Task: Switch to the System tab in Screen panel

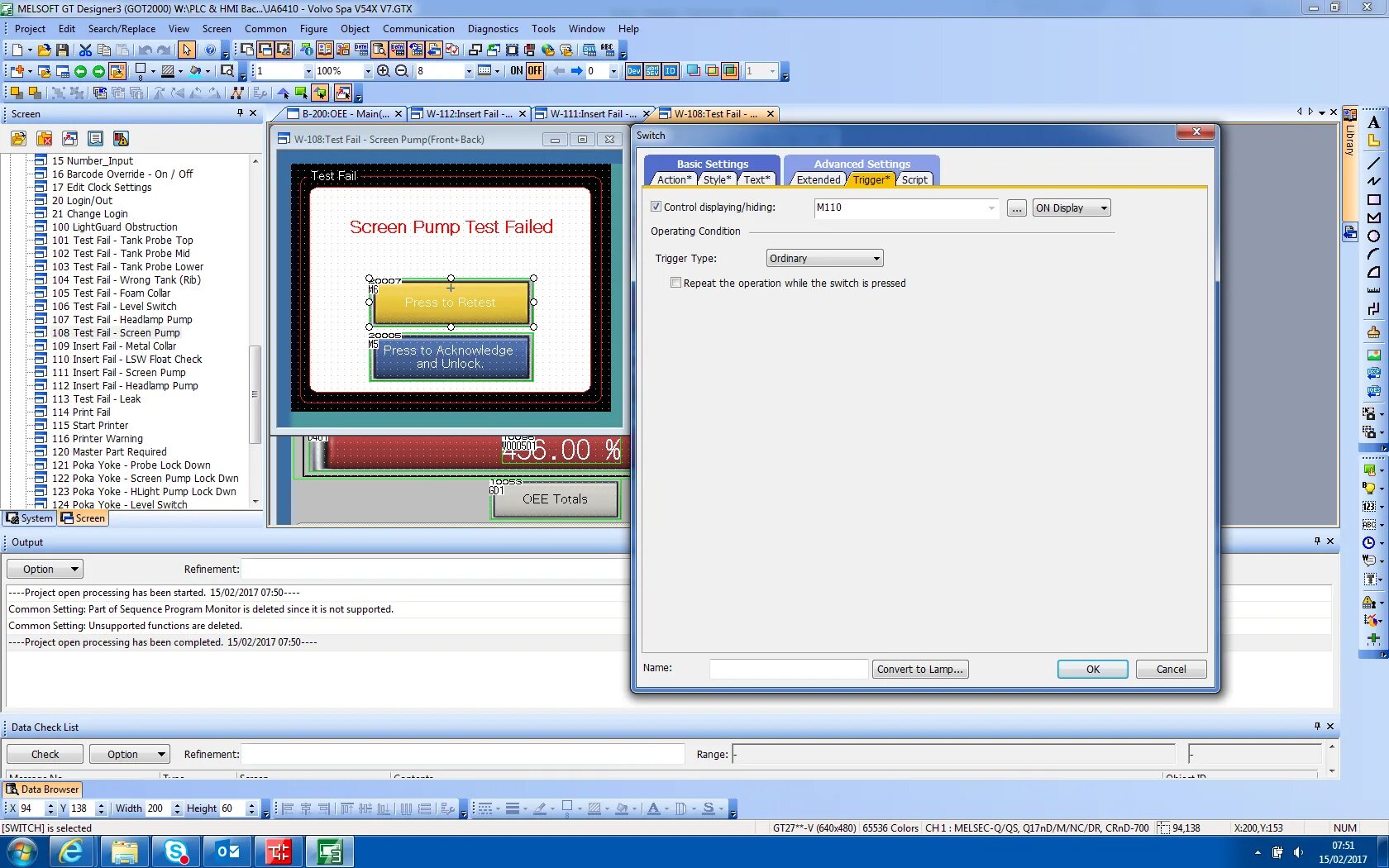Action: (x=30, y=518)
